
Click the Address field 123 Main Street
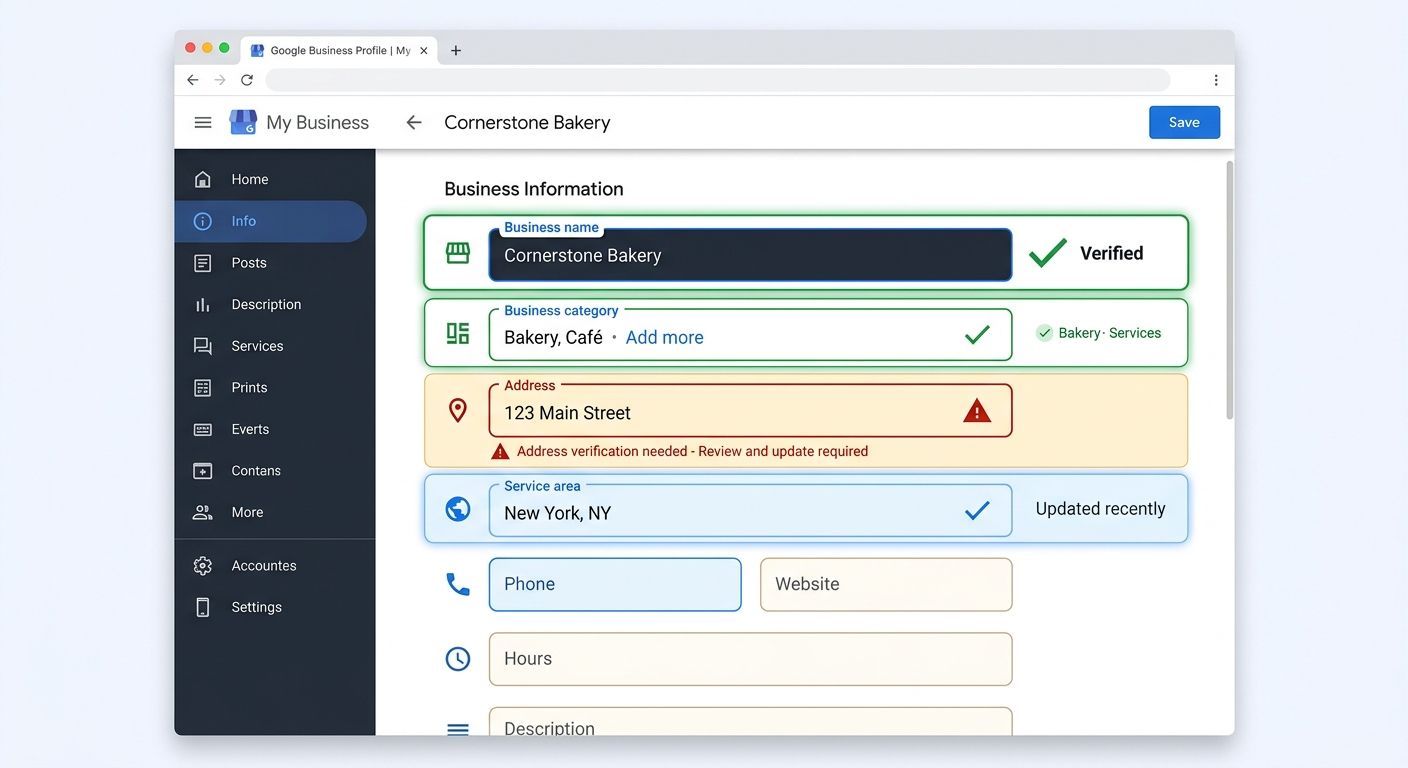point(750,411)
